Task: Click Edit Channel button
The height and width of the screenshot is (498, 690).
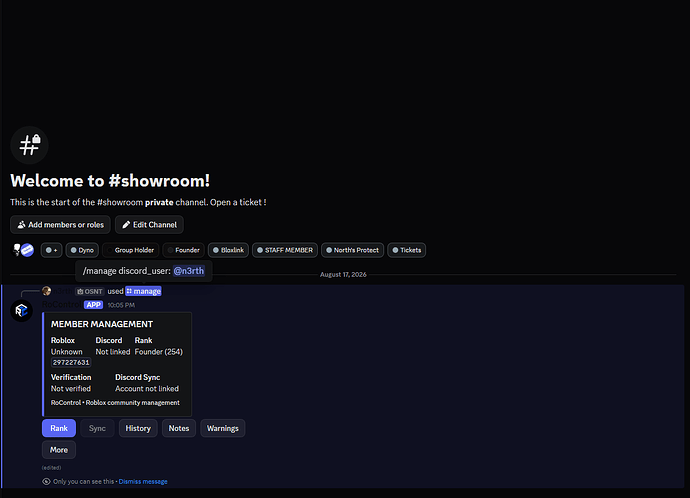Action: (x=149, y=225)
